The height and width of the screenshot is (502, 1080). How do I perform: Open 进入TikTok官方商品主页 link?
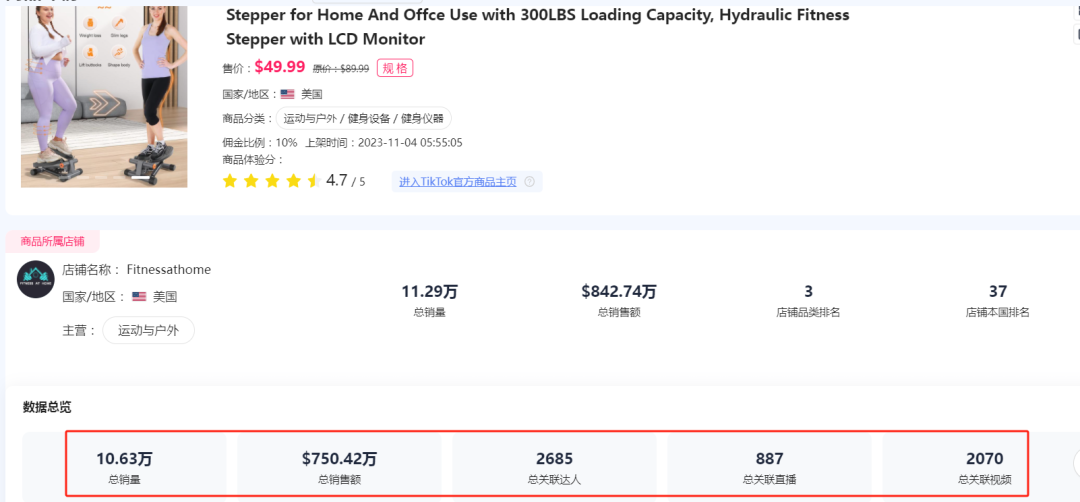457,182
